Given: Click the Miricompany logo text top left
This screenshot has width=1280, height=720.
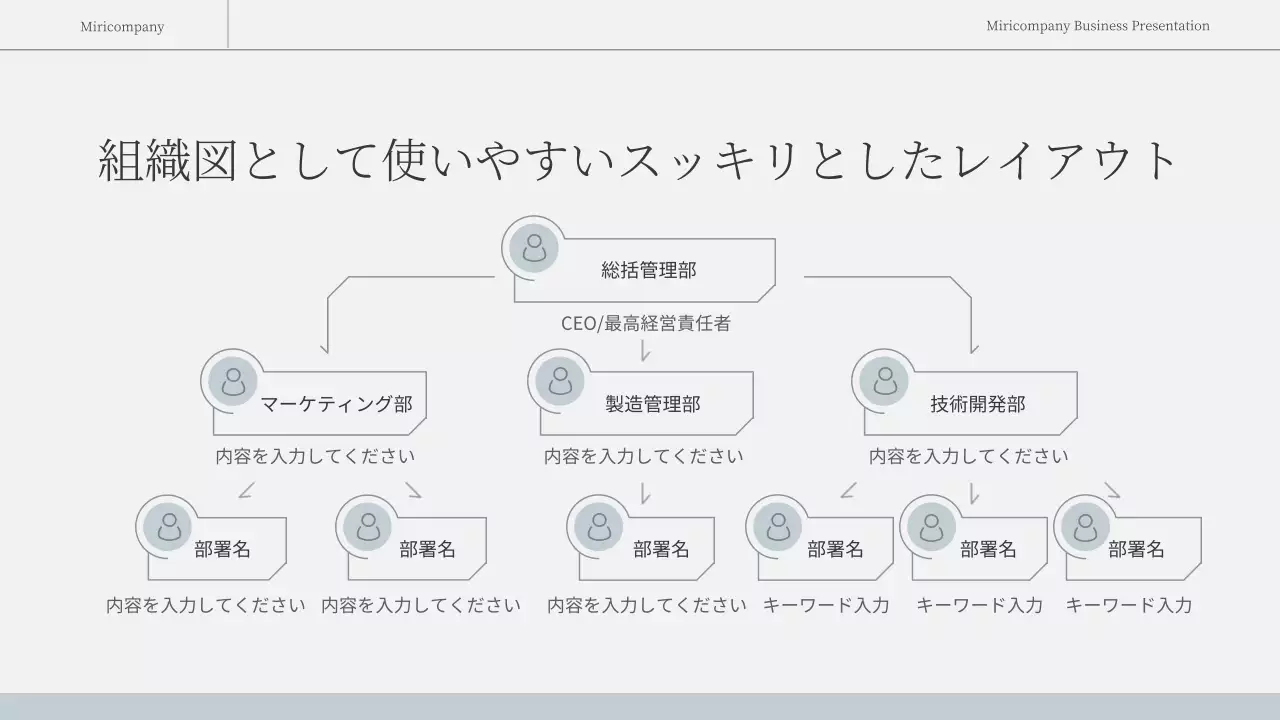Looking at the screenshot, I should pos(120,26).
